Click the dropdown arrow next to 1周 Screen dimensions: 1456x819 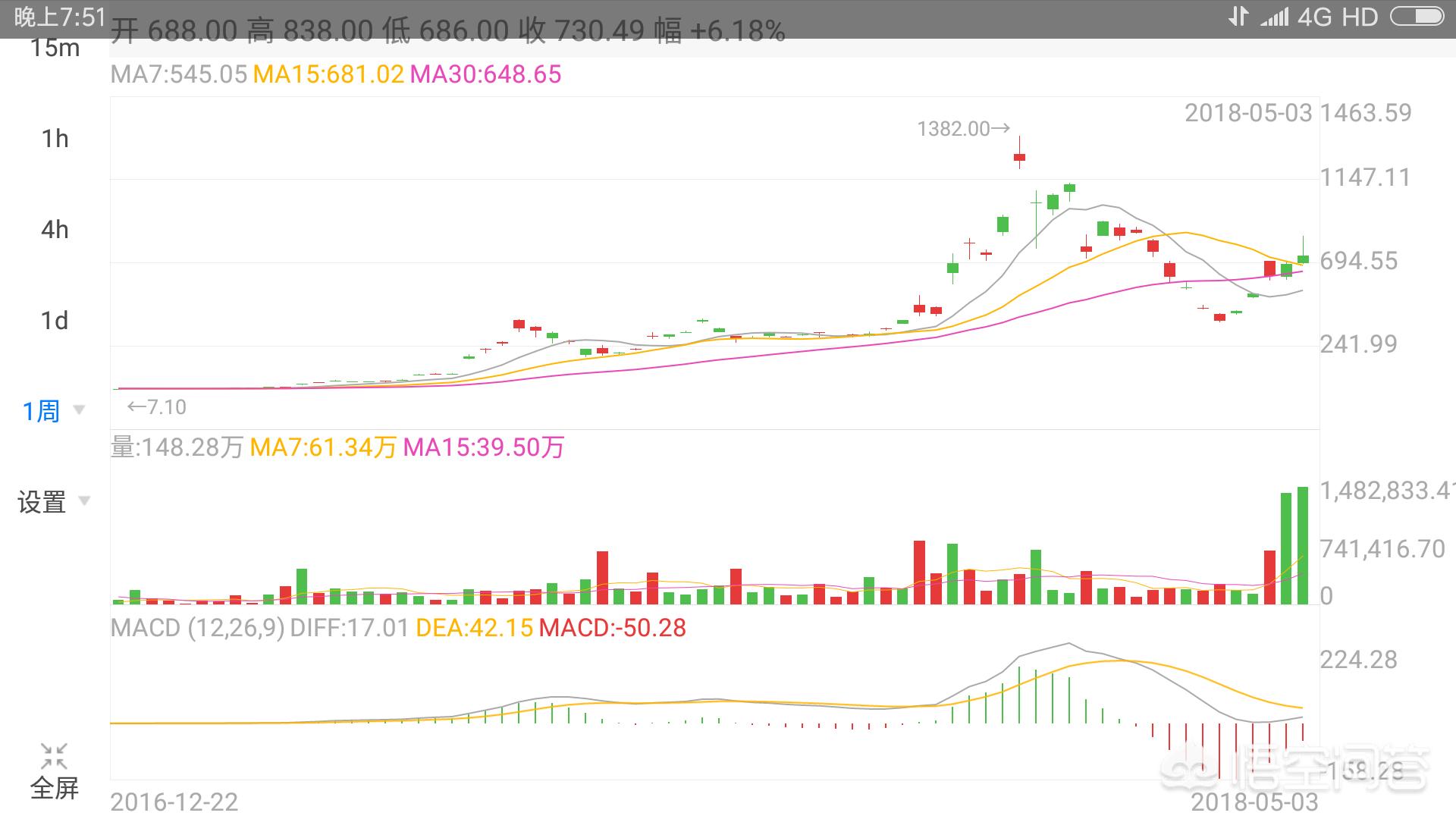click(x=78, y=411)
